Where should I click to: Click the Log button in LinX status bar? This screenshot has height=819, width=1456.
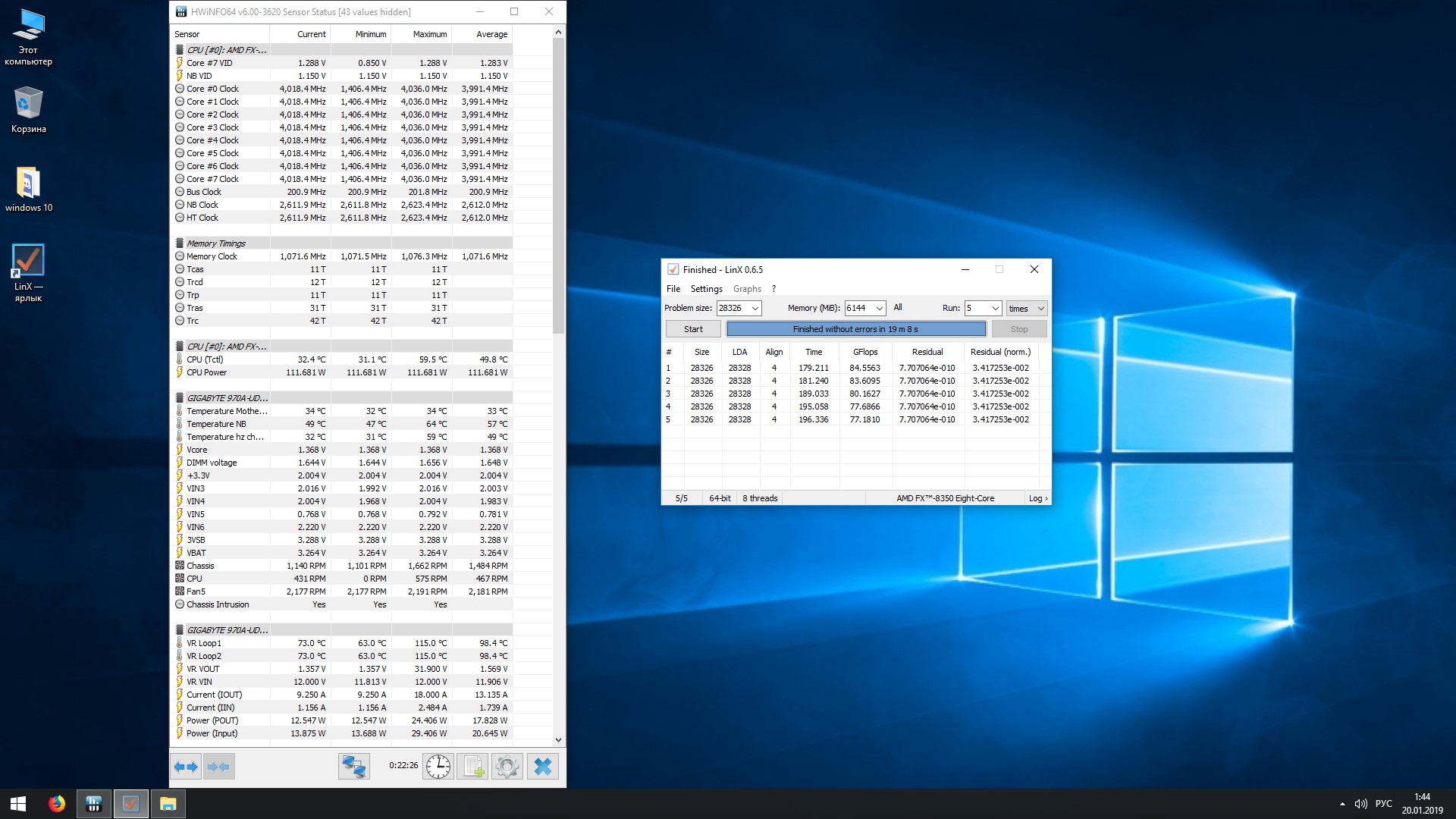coord(1037,498)
